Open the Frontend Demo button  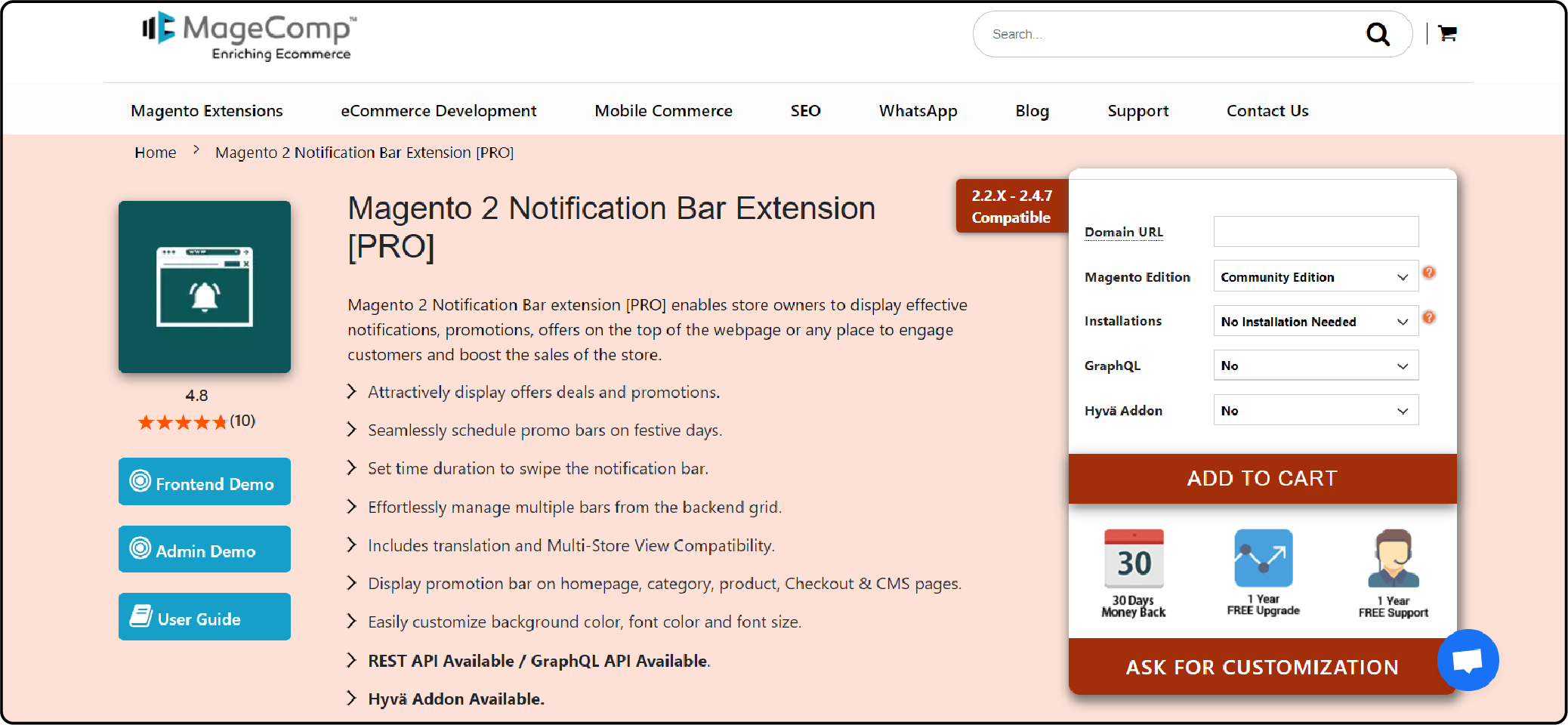[205, 482]
